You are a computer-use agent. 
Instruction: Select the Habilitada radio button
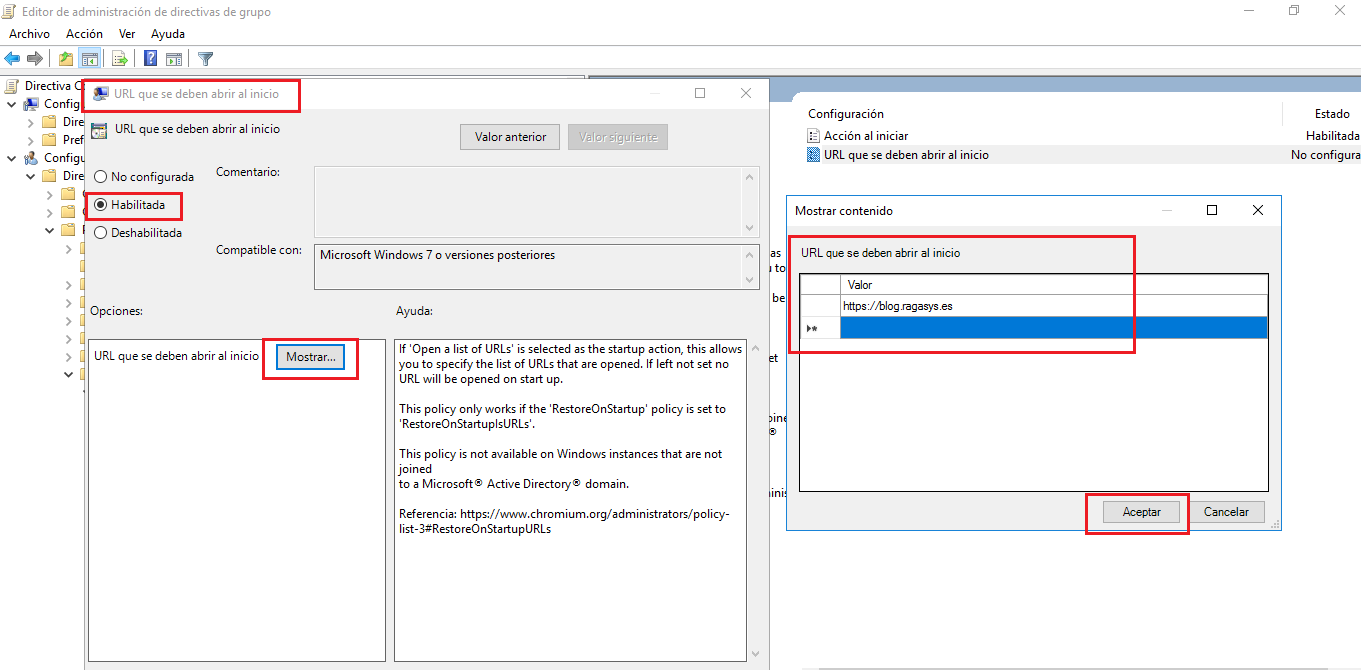[x=99, y=206]
